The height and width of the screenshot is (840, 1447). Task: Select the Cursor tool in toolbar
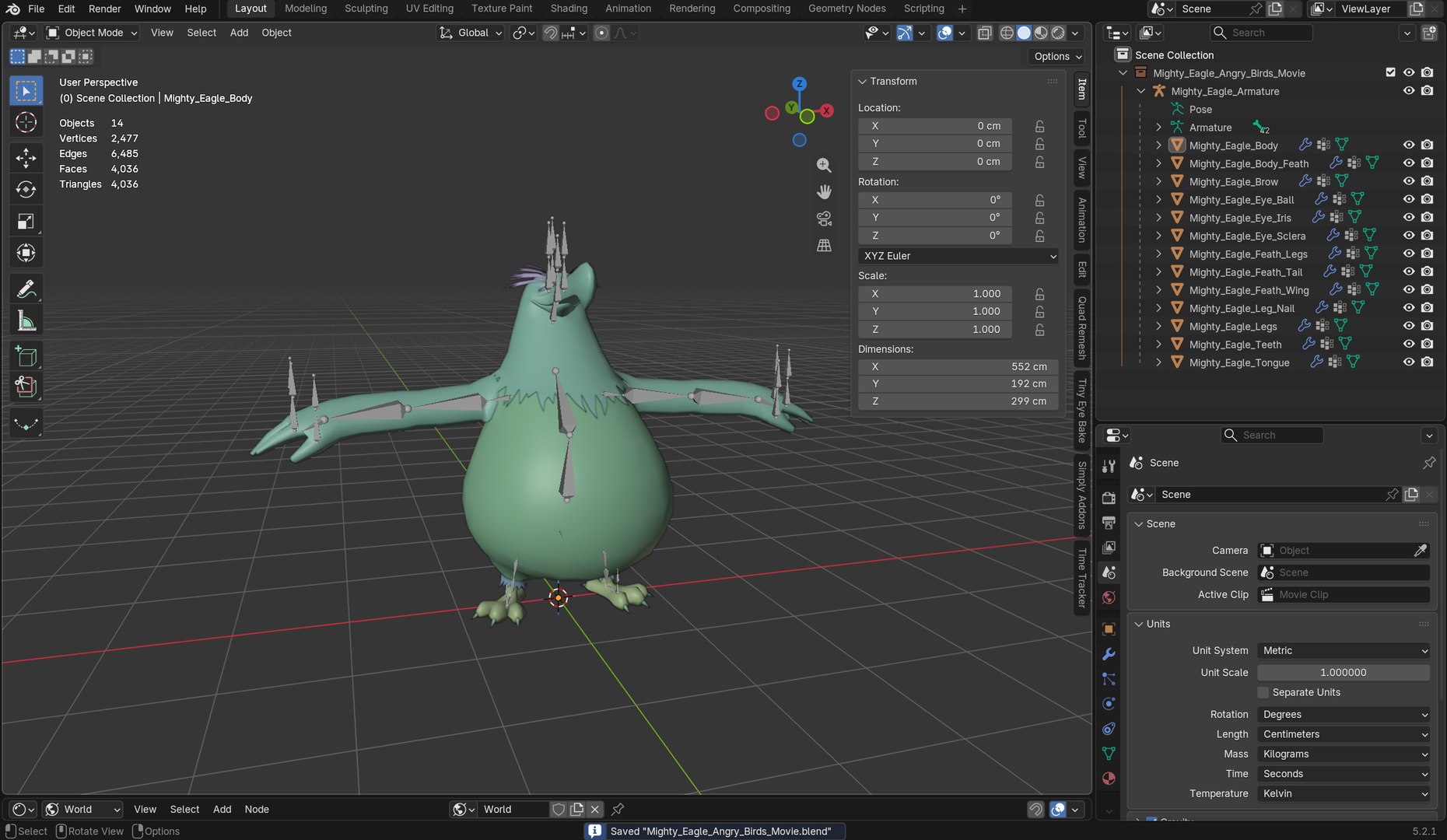pyautogui.click(x=26, y=123)
